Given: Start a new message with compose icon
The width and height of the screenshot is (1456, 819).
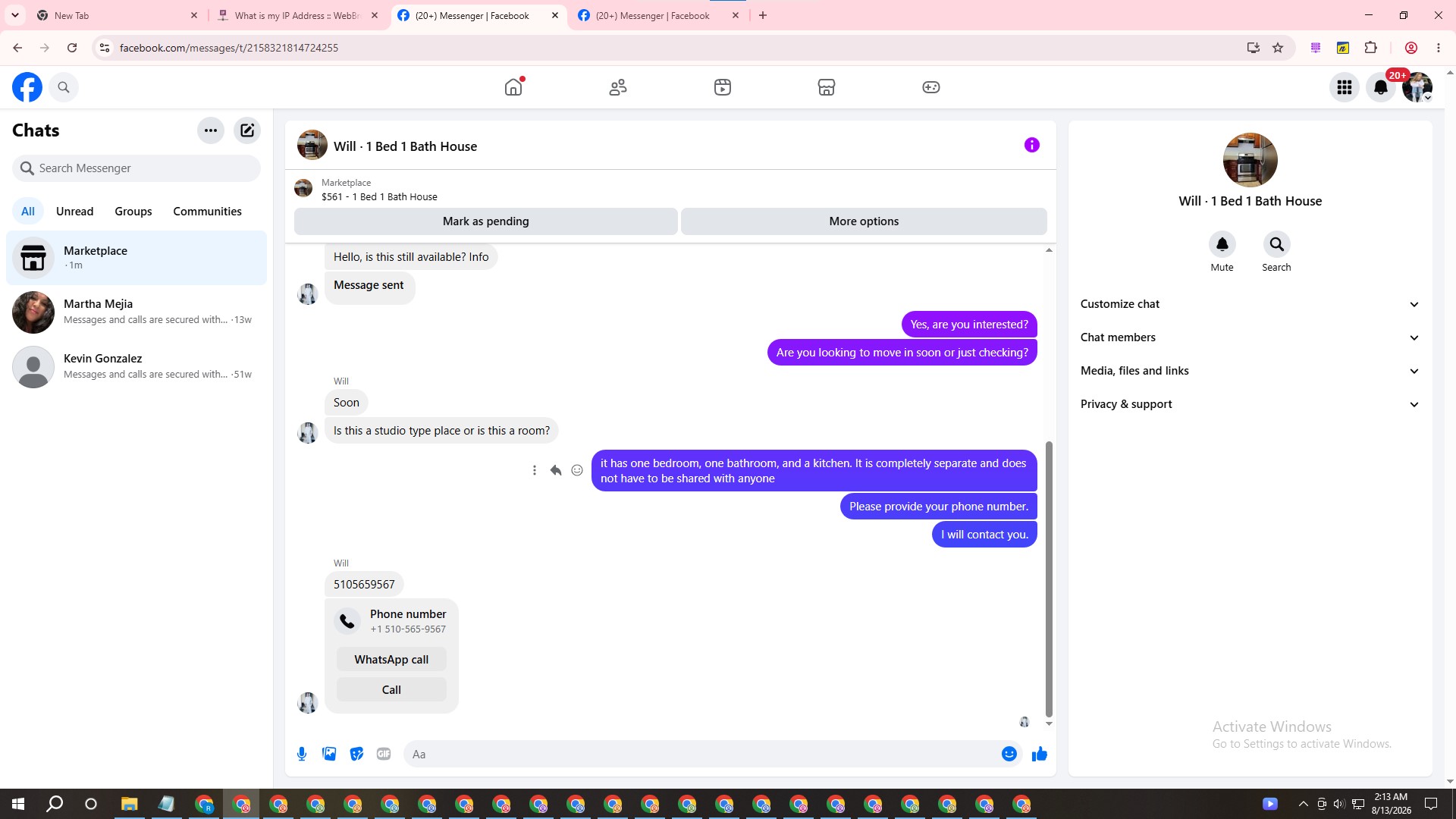Looking at the screenshot, I should 247,130.
